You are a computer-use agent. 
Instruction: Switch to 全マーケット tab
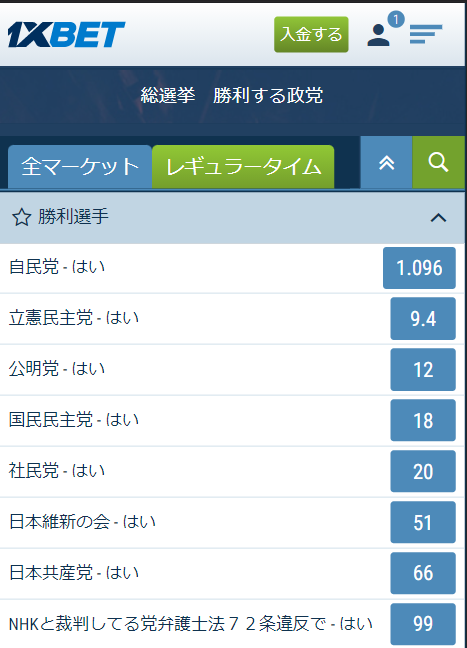[x=80, y=167]
